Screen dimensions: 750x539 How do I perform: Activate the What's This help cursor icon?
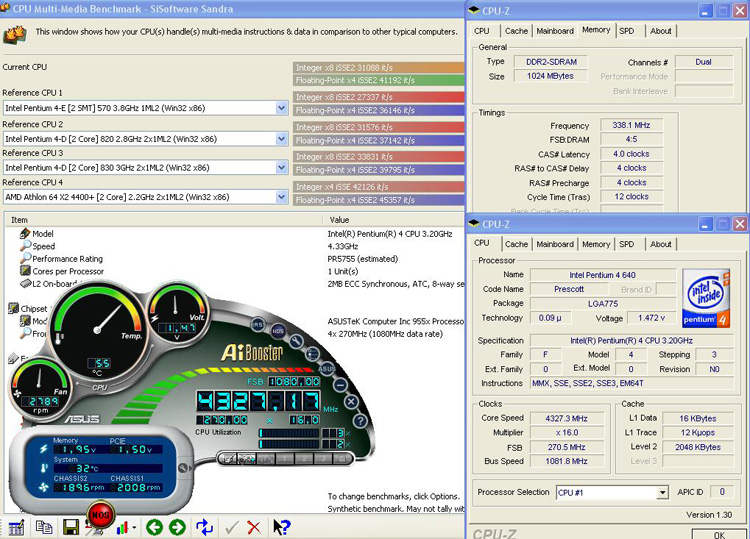[x=281, y=527]
